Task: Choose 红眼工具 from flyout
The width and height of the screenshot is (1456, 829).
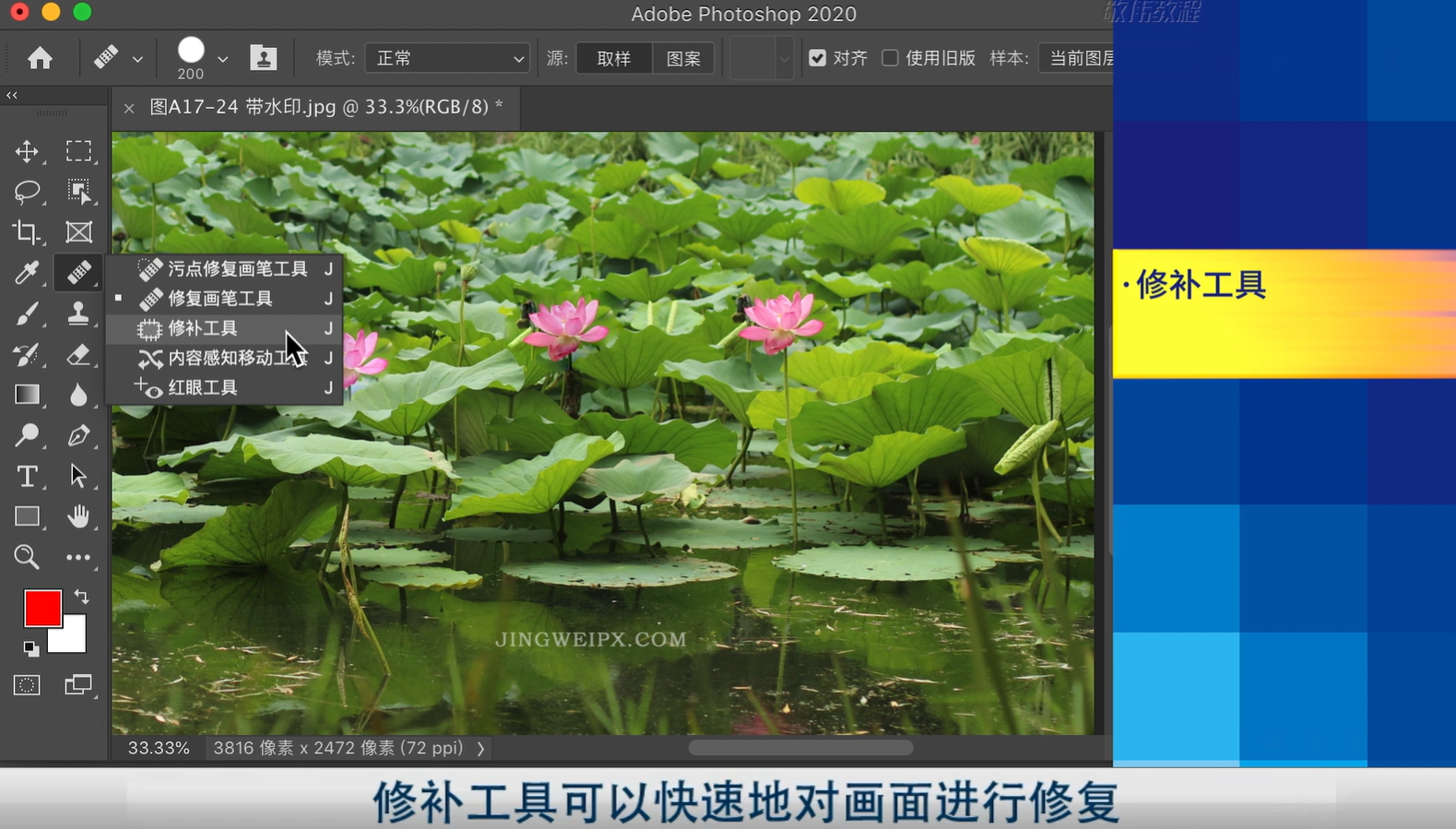Action: tap(225, 387)
